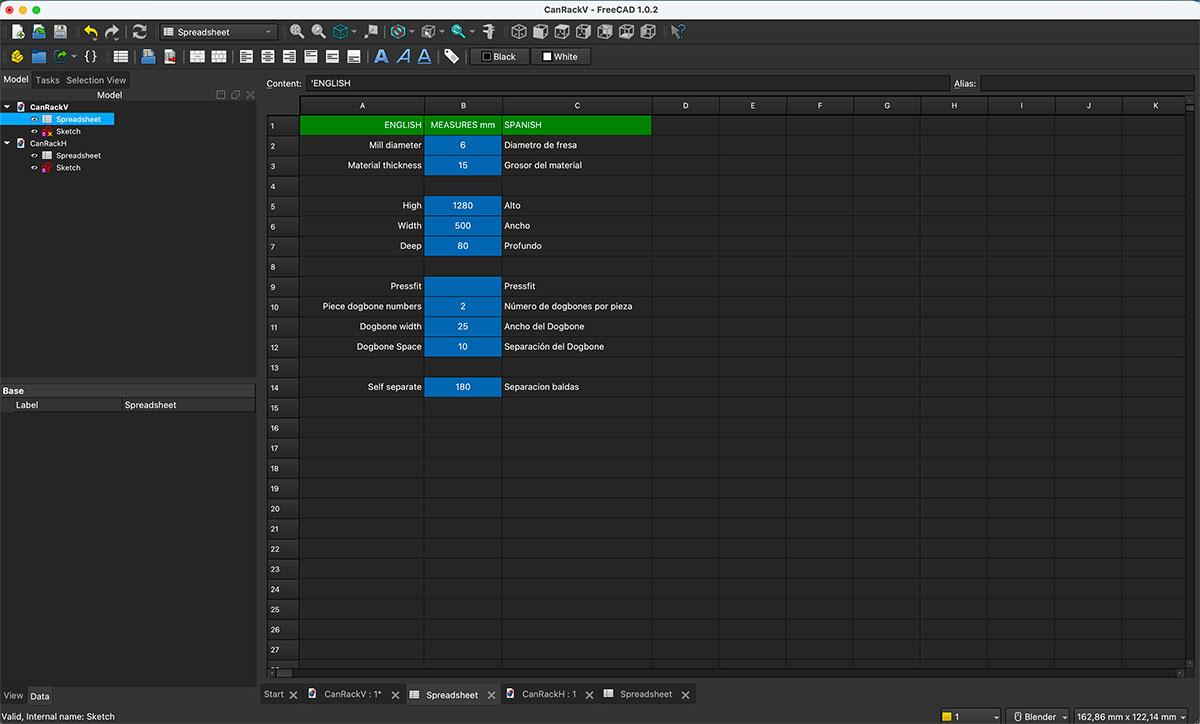Apply italic text style icon
The width and height of the screenshot is (1200, 724).
(403, 57)
